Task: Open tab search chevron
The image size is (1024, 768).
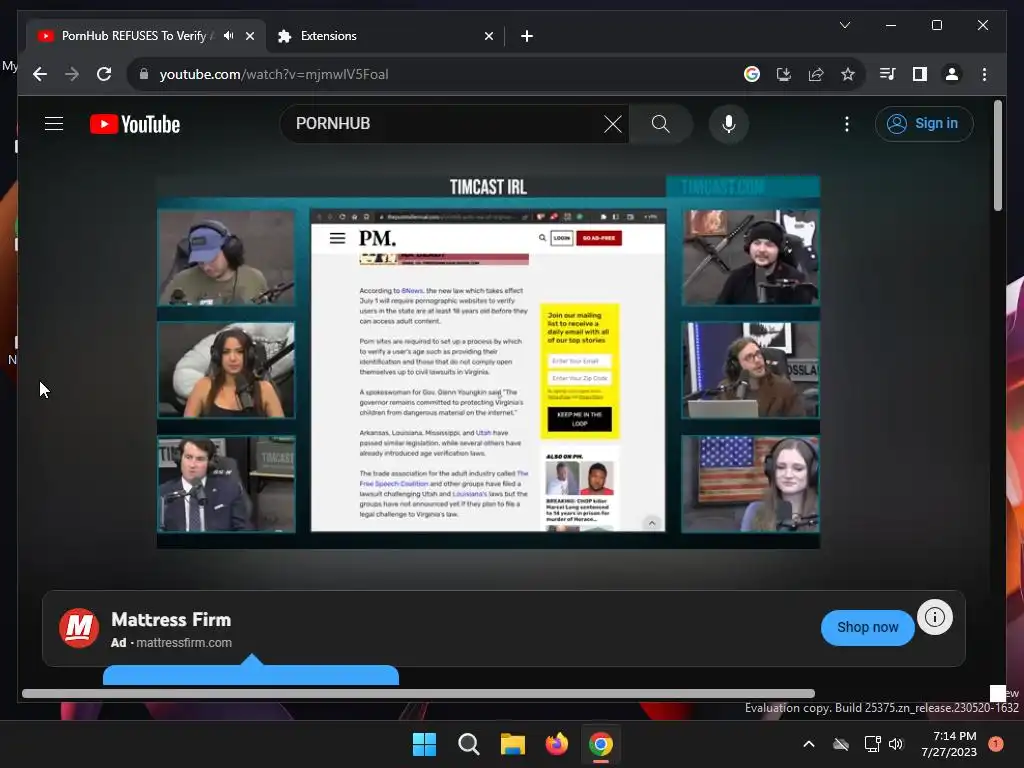Action: coord(844,25)
